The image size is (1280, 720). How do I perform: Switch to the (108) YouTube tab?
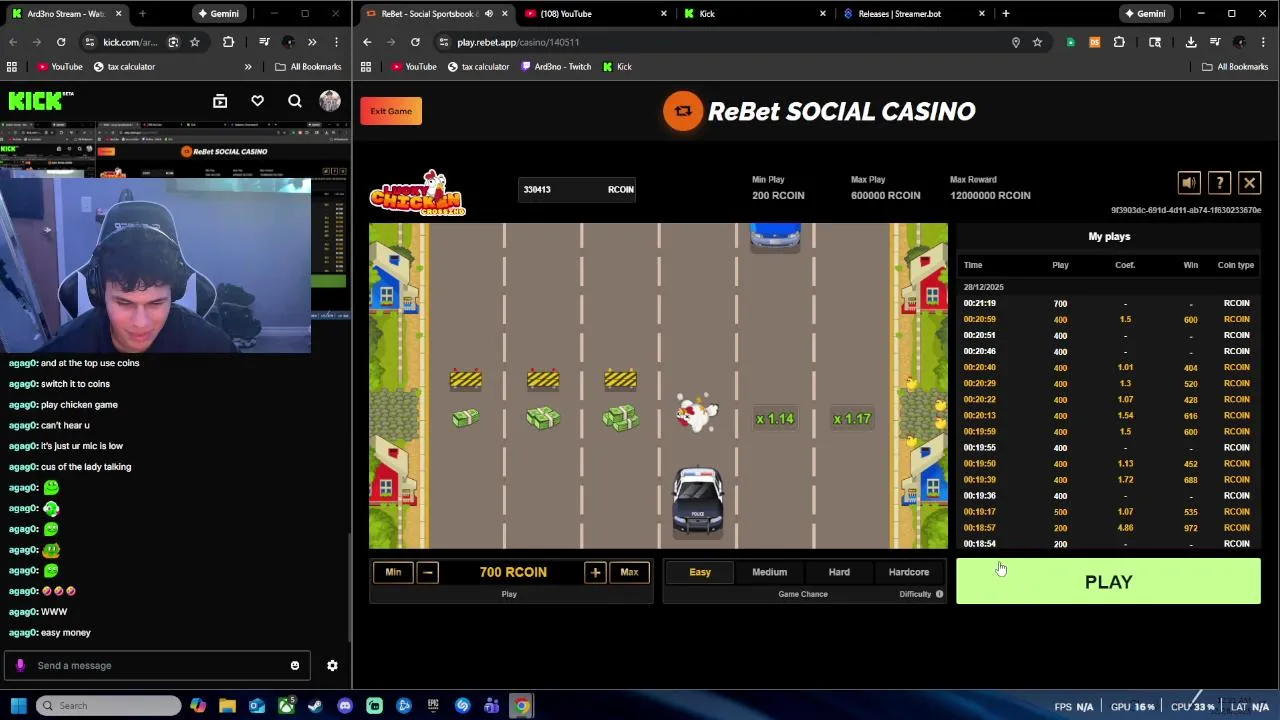pos(594,14)
